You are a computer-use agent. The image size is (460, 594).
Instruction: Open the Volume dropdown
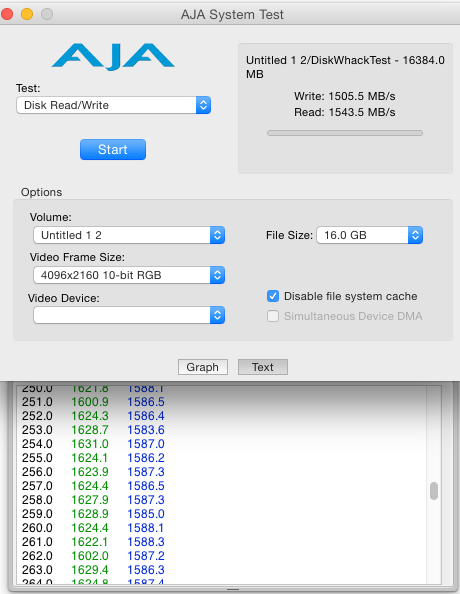(129, 235)
